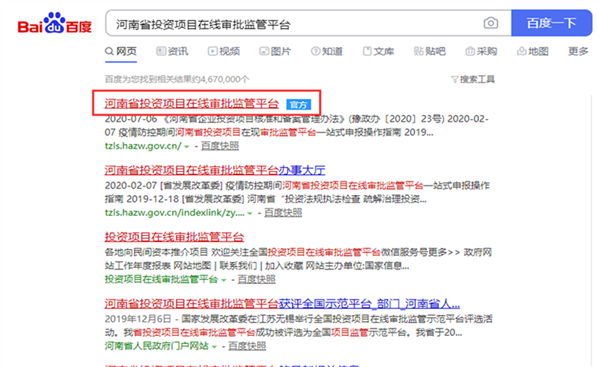Screen dimensions: 598x367
Task: Expand arrow beside indexlink URL
Action: click(250, 213)
